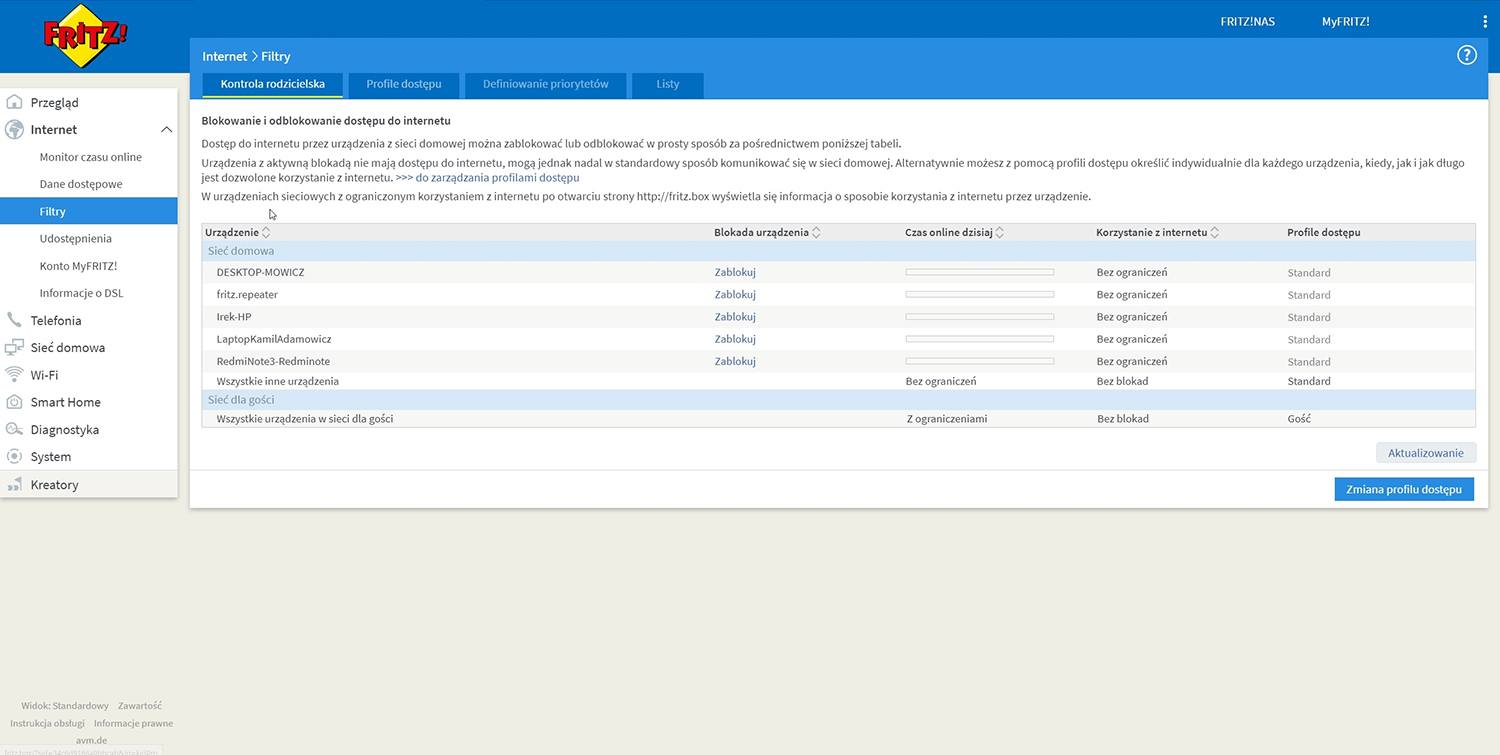Switch to Profile dostępu tab
Viewport: 1500px width, 755px height.
(403, 85)
